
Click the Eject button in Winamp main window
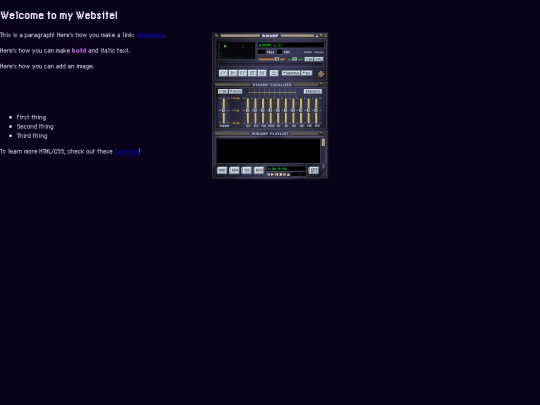(x=274, y=73)
